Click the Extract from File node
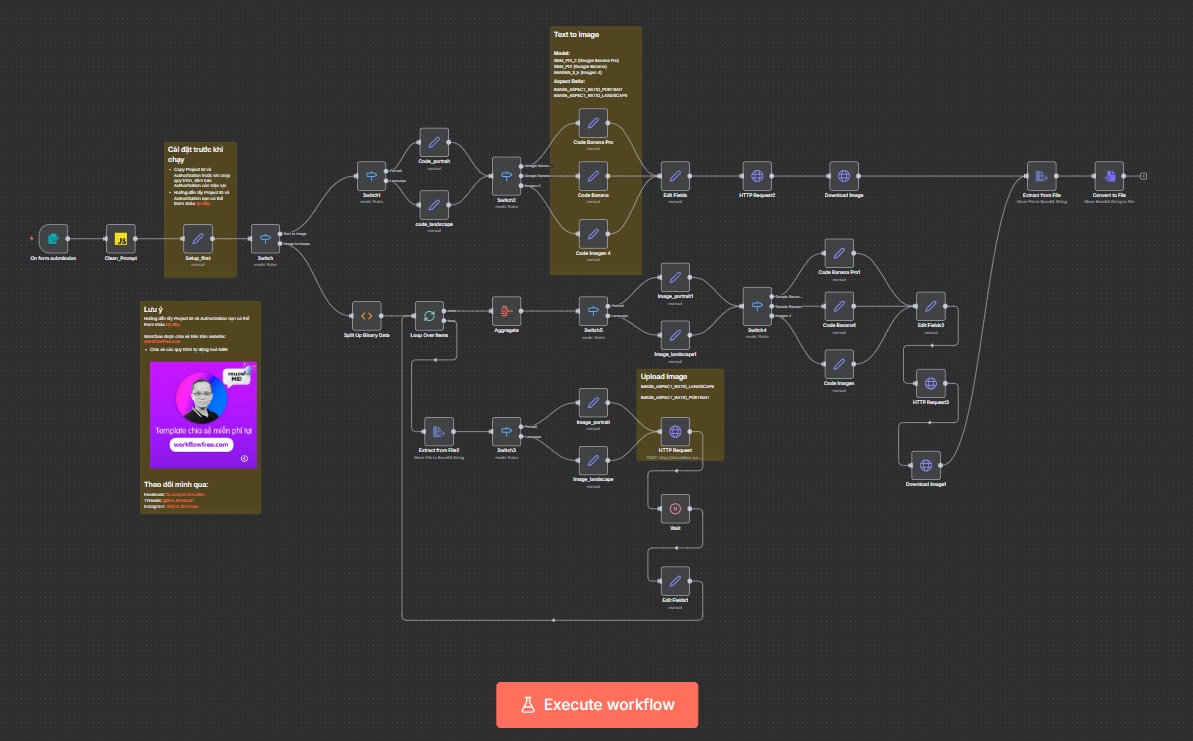Screen dimensions: 1193x741 click(1041, 175)
